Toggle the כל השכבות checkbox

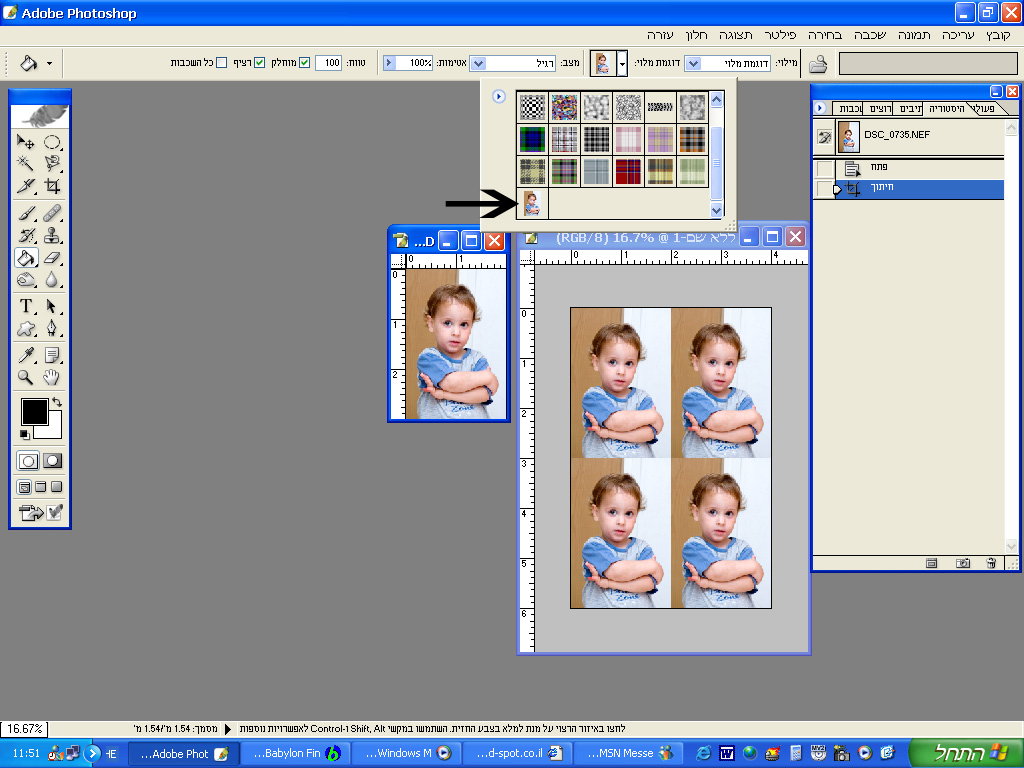coord(221,63)
